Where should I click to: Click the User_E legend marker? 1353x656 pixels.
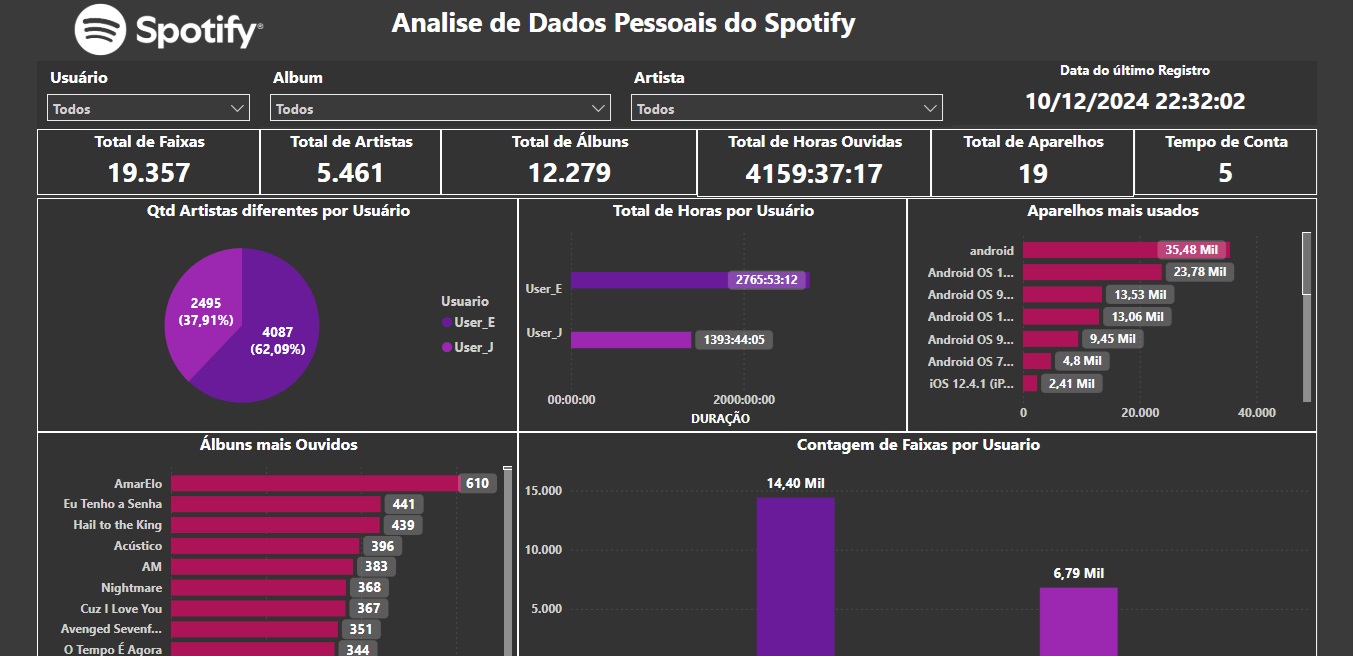pos(446,322)
